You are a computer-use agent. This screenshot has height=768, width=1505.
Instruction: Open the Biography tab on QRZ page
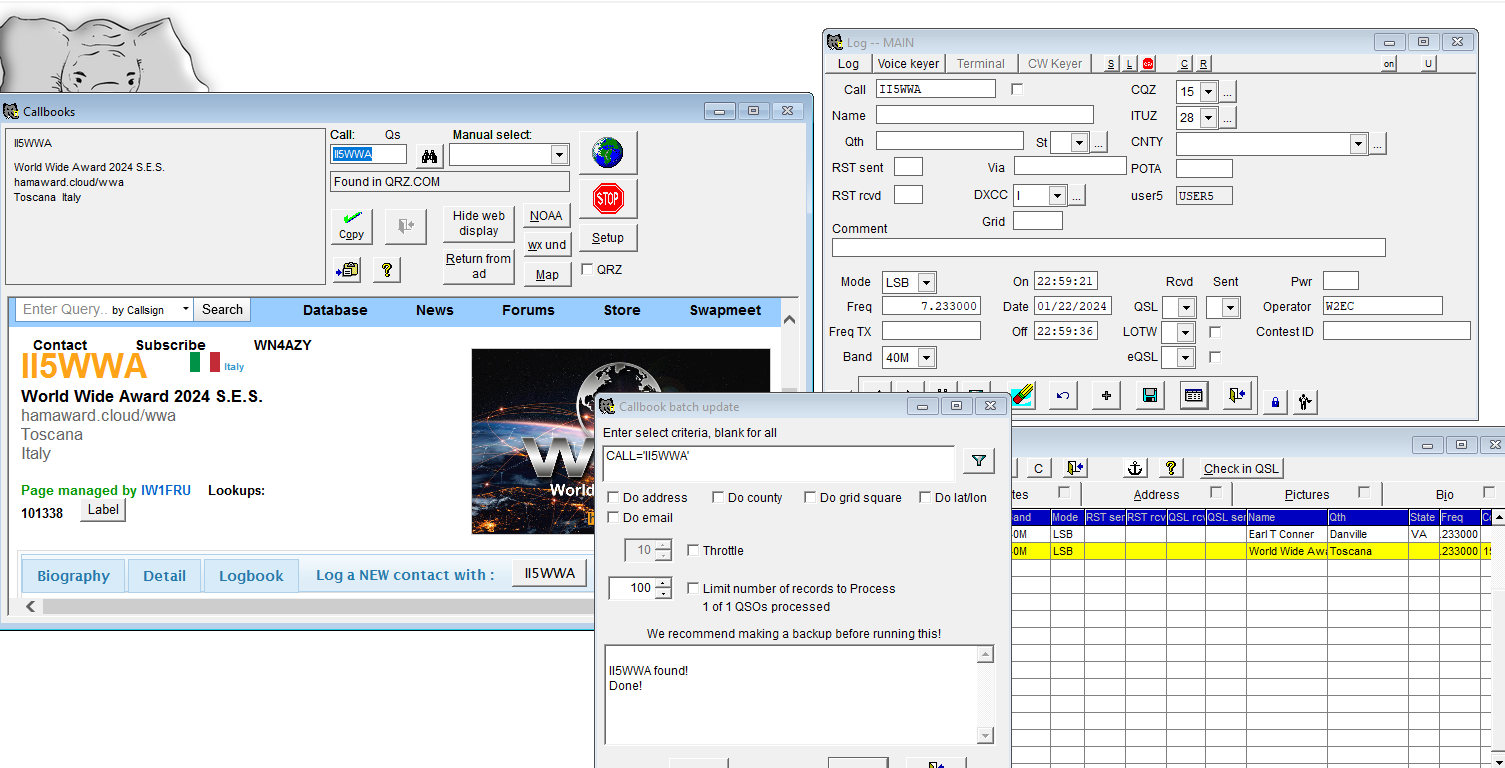pos(73,576)
